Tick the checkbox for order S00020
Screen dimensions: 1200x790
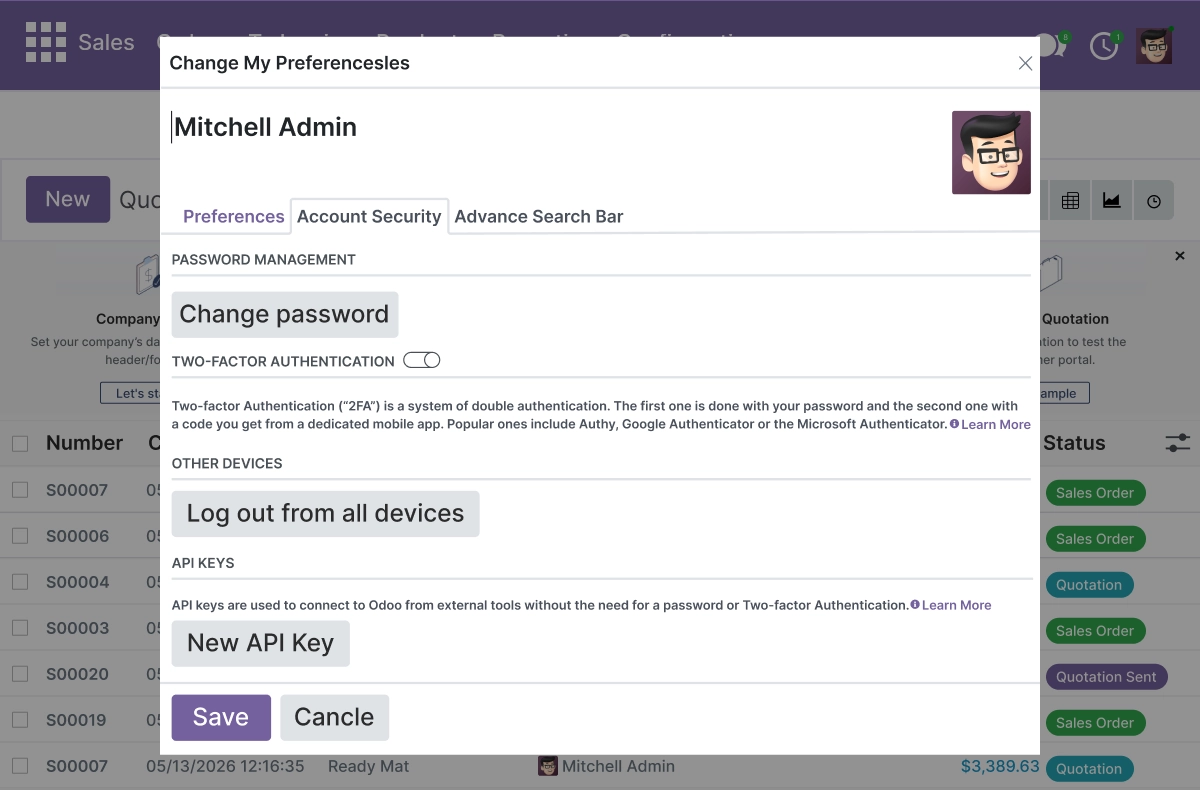click(20, 674)
